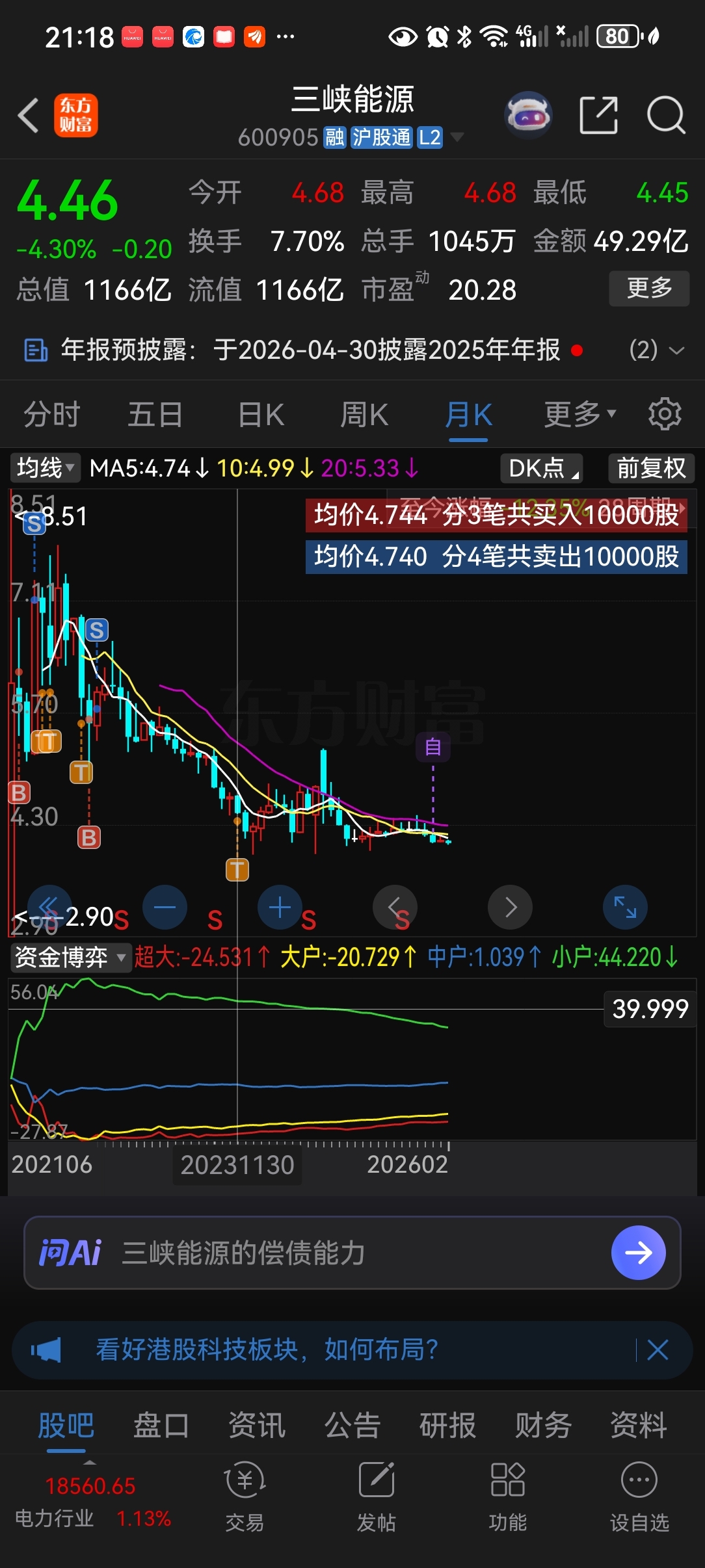The width and height of the screenshot is (705, 1568).
Task: Open the 盘口 tab
Action: coord(161,1426)
